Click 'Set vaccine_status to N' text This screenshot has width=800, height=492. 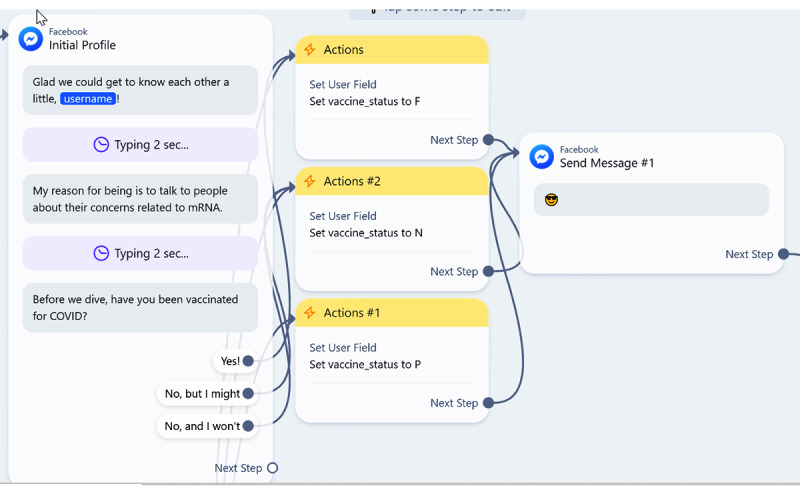point(366,233)
